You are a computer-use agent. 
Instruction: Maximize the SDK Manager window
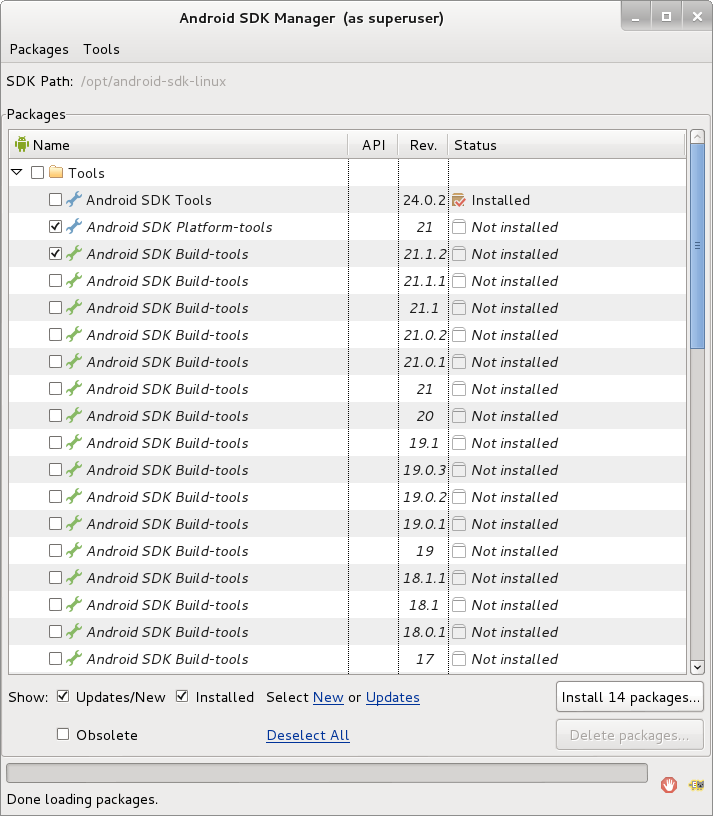(x=666, y=17)
